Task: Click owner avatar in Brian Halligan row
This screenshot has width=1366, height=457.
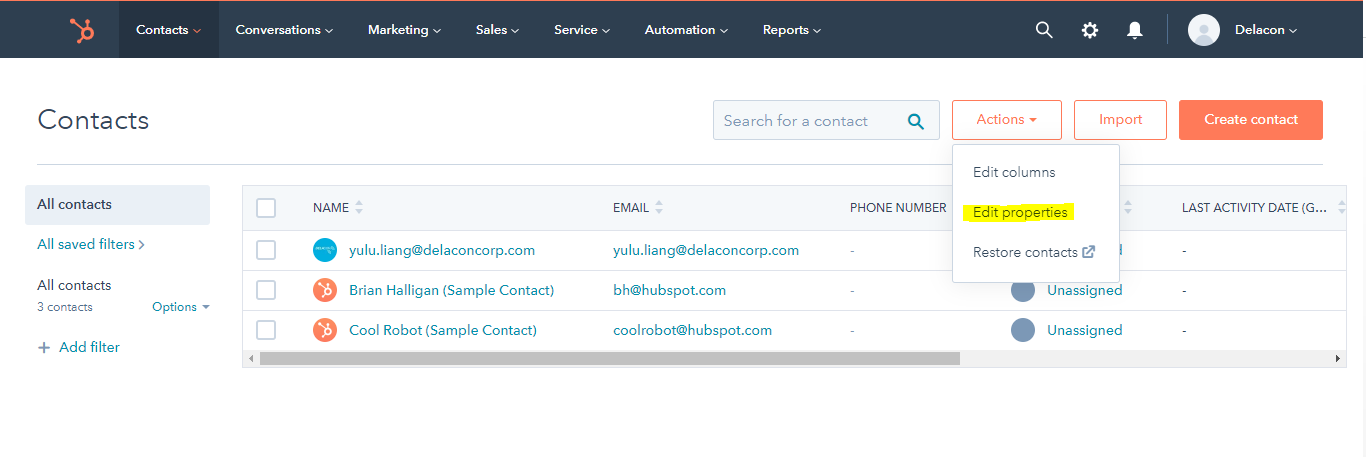Action: [x=1023, y=290]
